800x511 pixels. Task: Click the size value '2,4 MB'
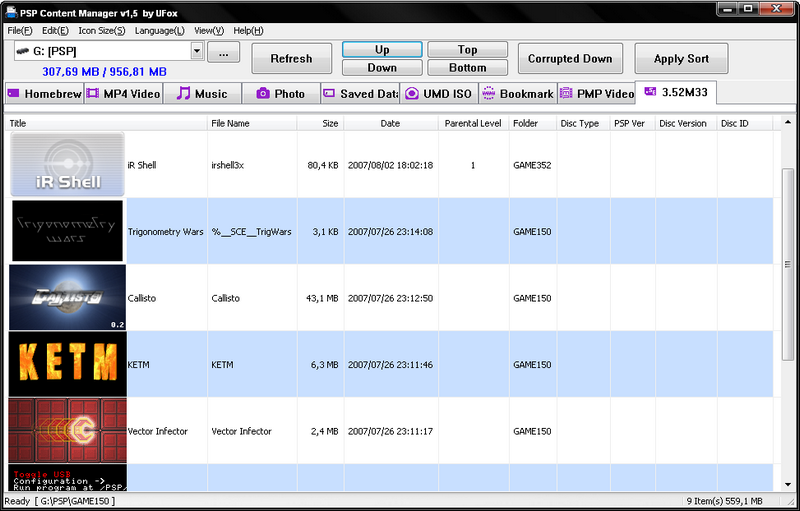(x=324, y=431)
